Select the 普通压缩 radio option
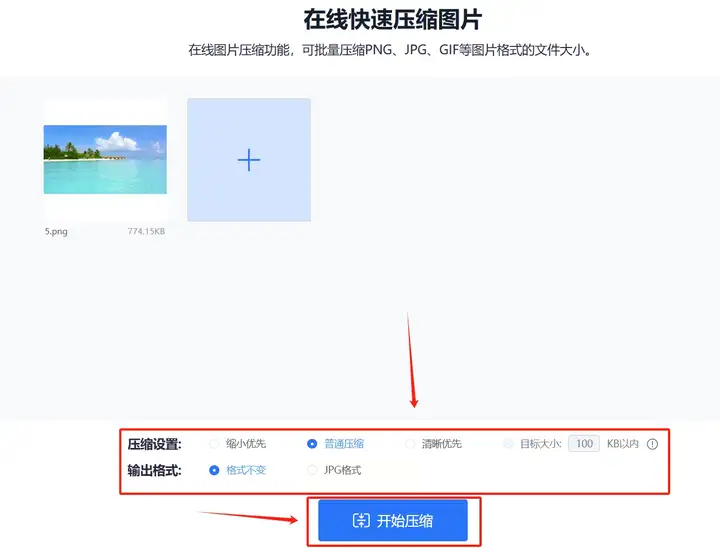Screen dimensions: 720x548 [x=312, y=444]
